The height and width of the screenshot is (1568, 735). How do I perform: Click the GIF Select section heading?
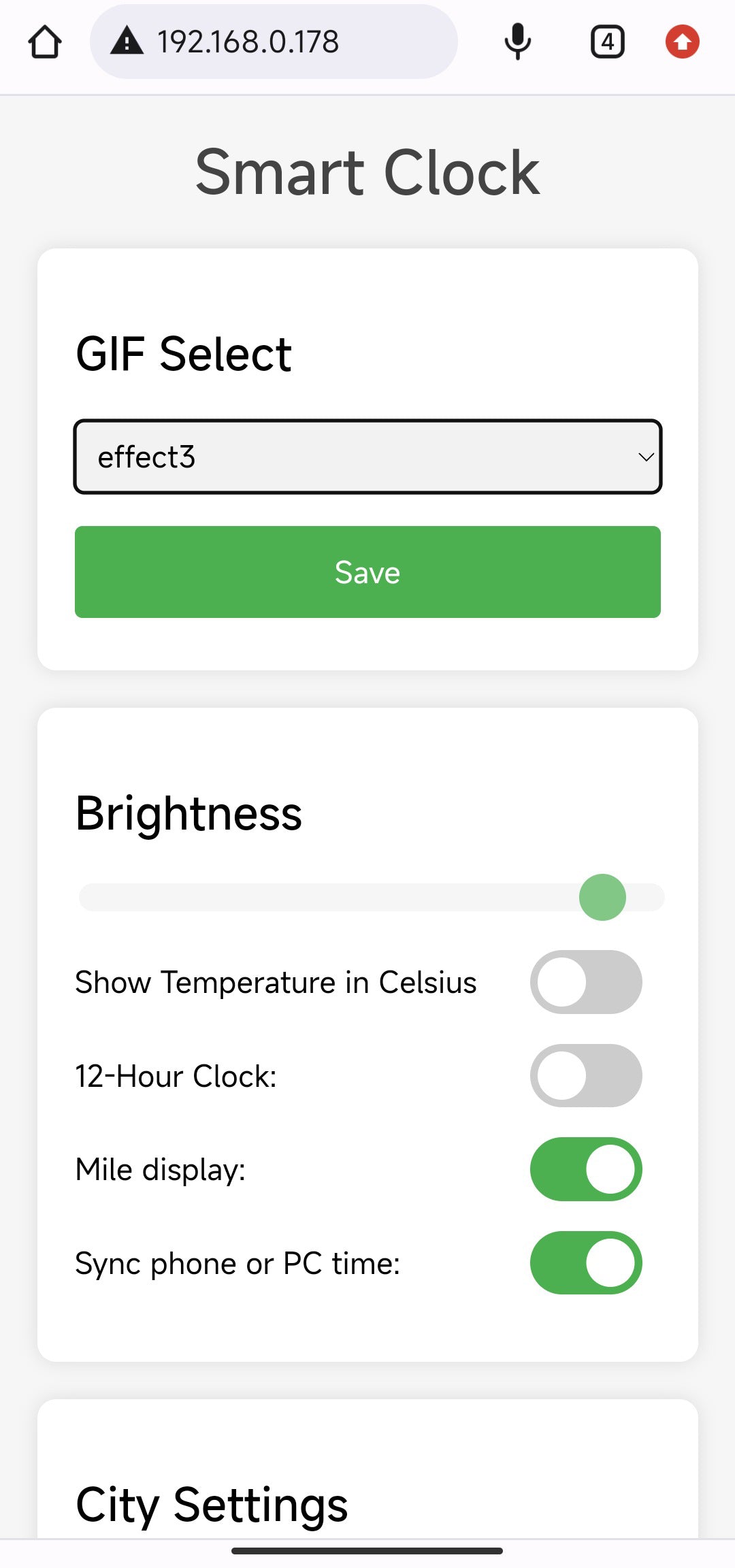pos(184,355)
